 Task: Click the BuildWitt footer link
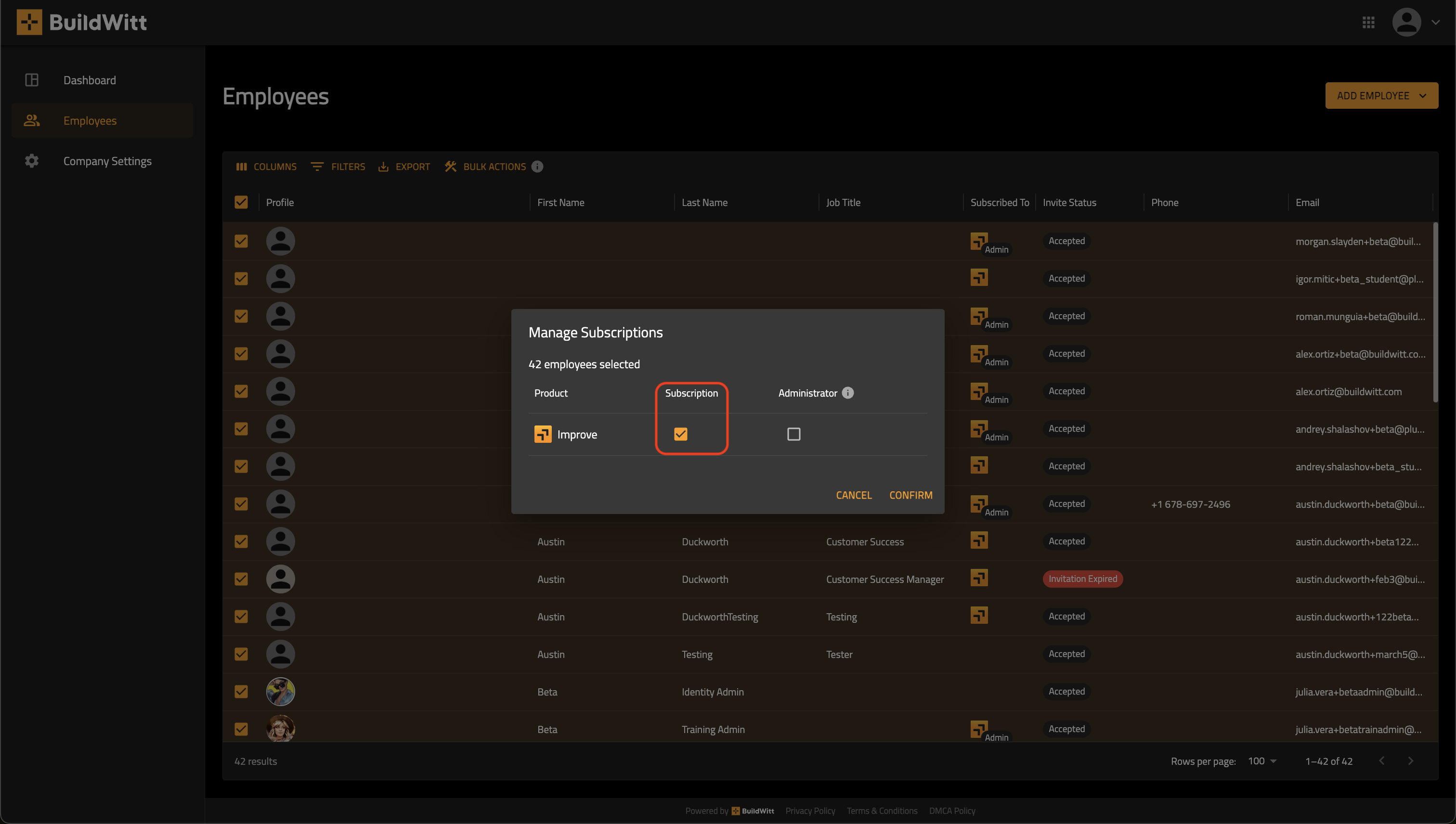(753, 811)
